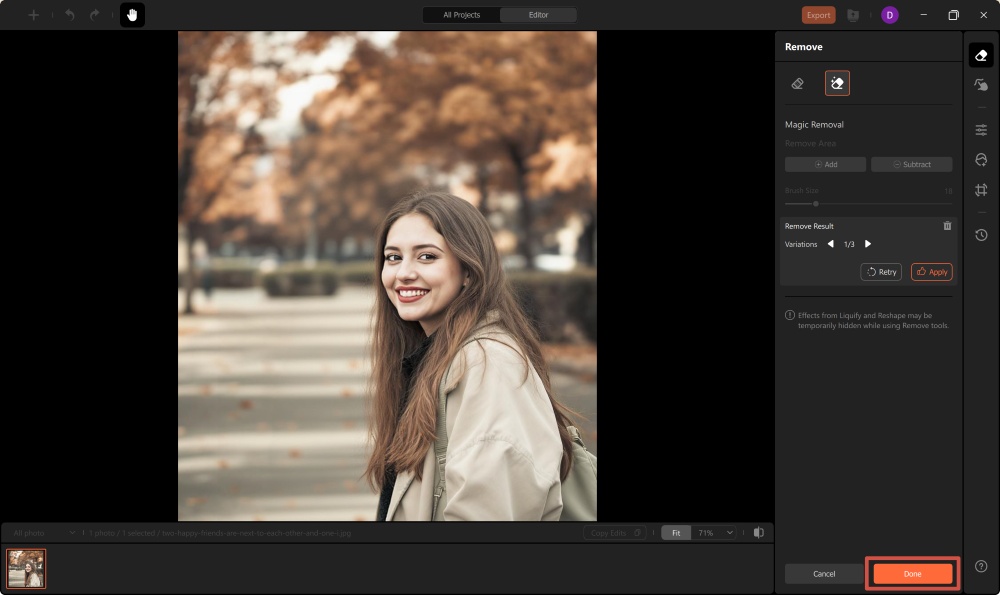Delete the Remove Result via trash icon
1000x595 pixels.
(948, 225)
